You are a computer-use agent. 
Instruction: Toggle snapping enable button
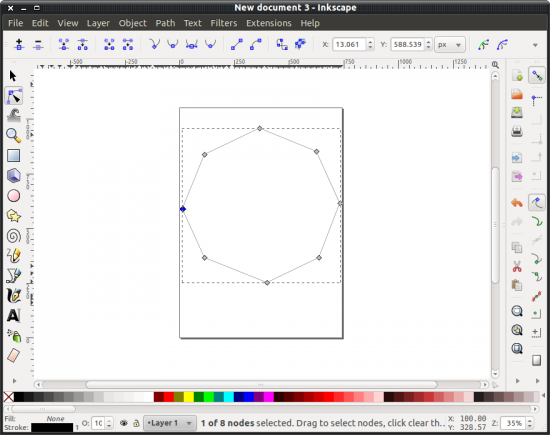tap(537, 75)
